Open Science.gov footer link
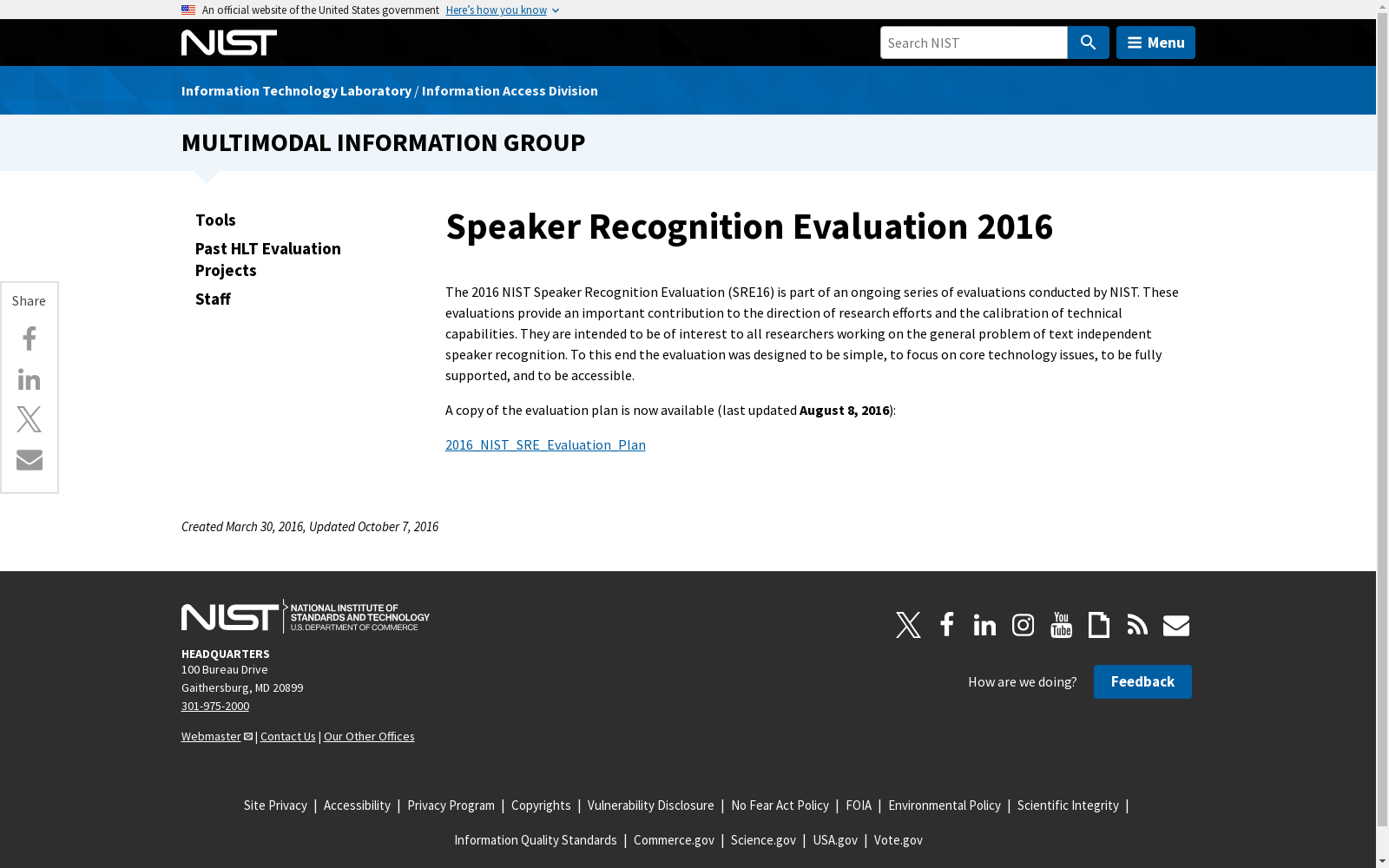Screen dimensions: 1389x868 pos(763,840)
